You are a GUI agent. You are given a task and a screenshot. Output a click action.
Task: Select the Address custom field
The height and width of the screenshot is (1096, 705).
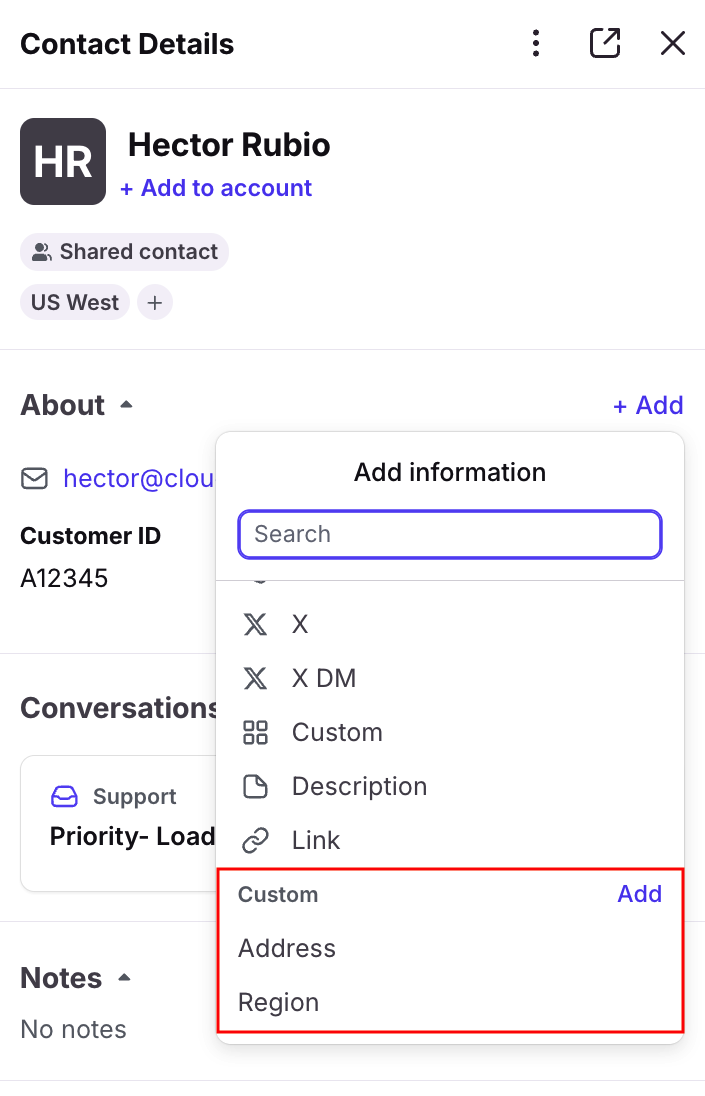point(287,948)
